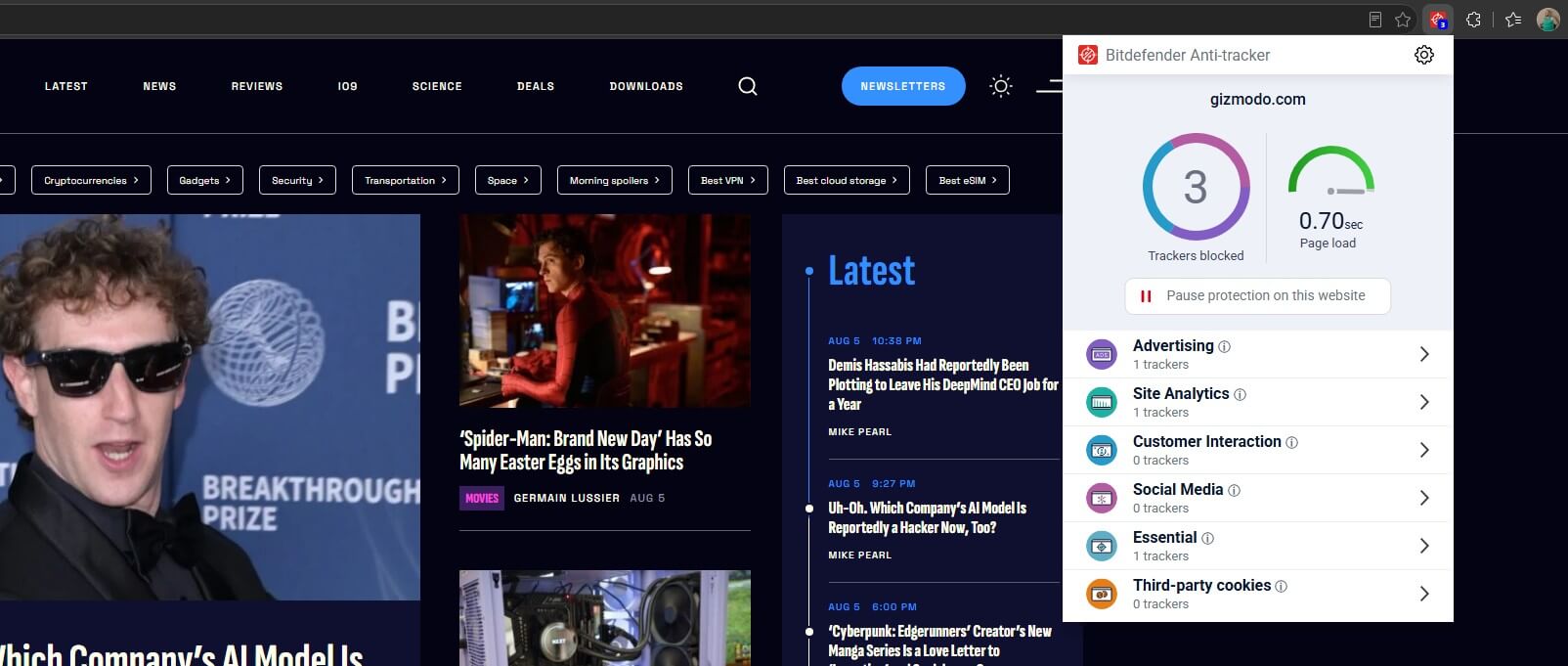Show info tooltip next to Customer Interaction
The width and height of the screenshot is (1568, 666).
tap(1292, 442)
